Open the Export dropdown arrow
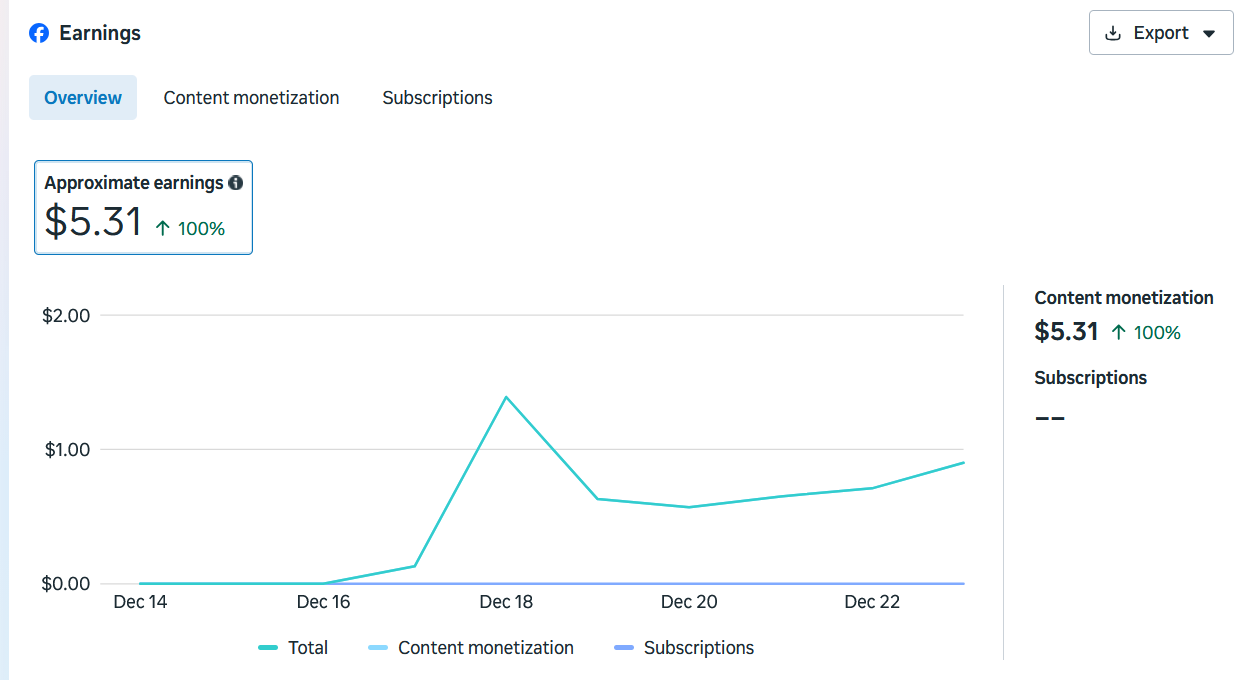Image resolution: width=1254 pixels, height=680 pixels. tap(1209, 33)
